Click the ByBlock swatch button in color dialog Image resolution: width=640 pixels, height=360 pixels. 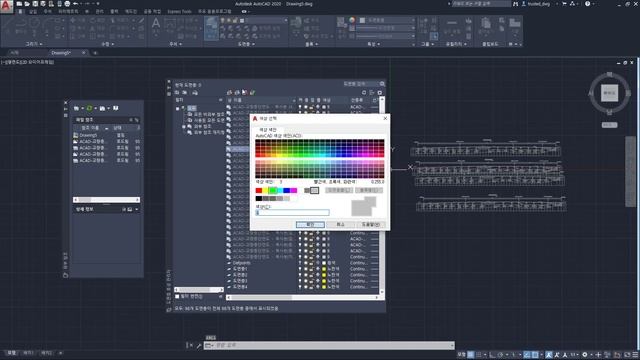pos(369,190)
